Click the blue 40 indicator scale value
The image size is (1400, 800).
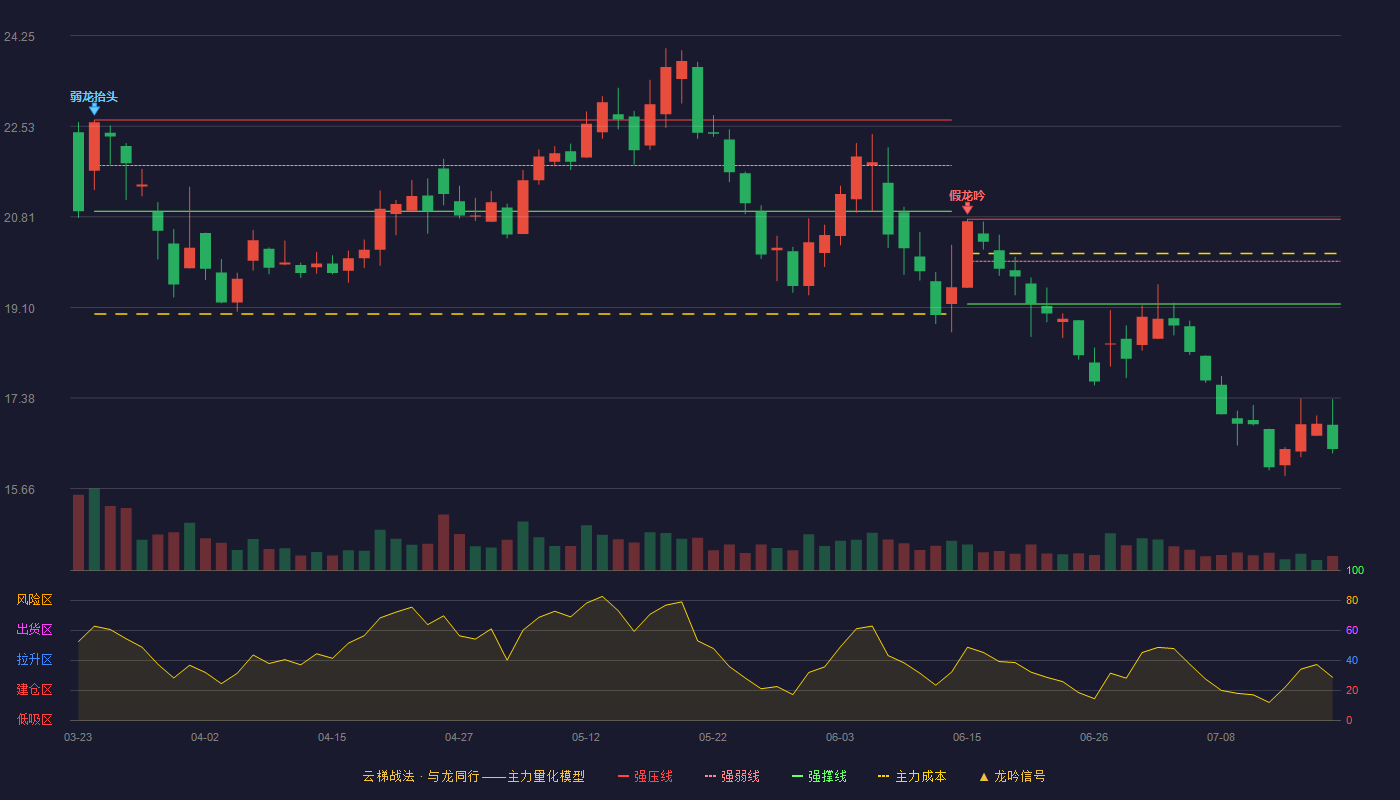(1352, 661)
